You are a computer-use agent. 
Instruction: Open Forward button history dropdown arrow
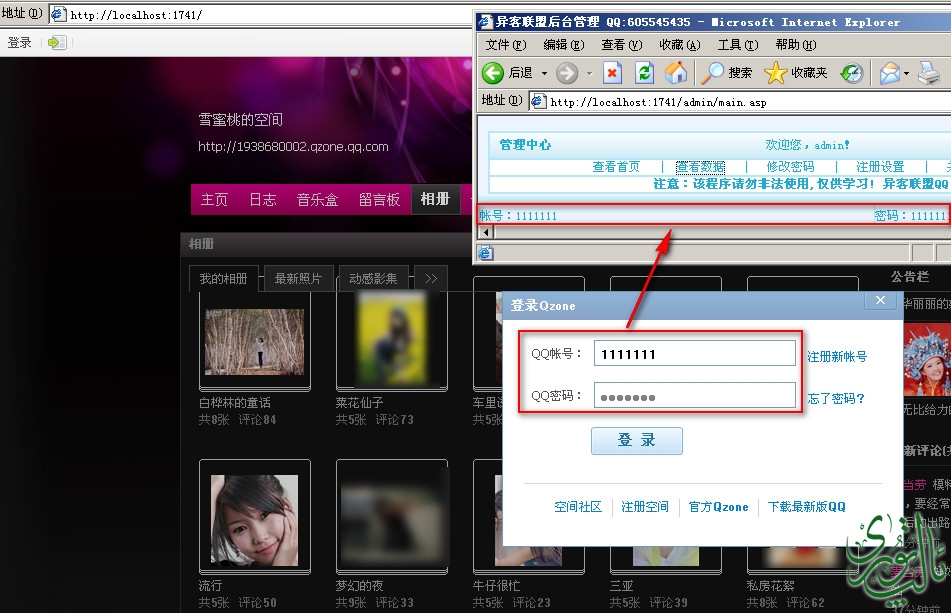590,74
